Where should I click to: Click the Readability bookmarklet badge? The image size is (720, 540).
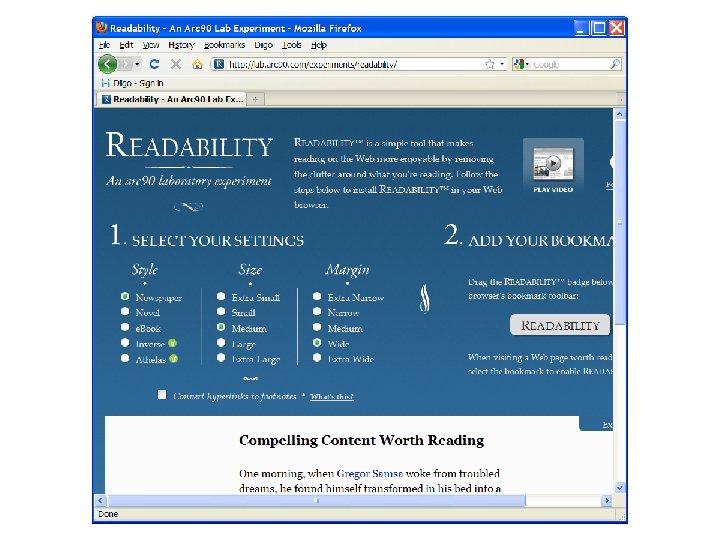click(x=560, y=325)
